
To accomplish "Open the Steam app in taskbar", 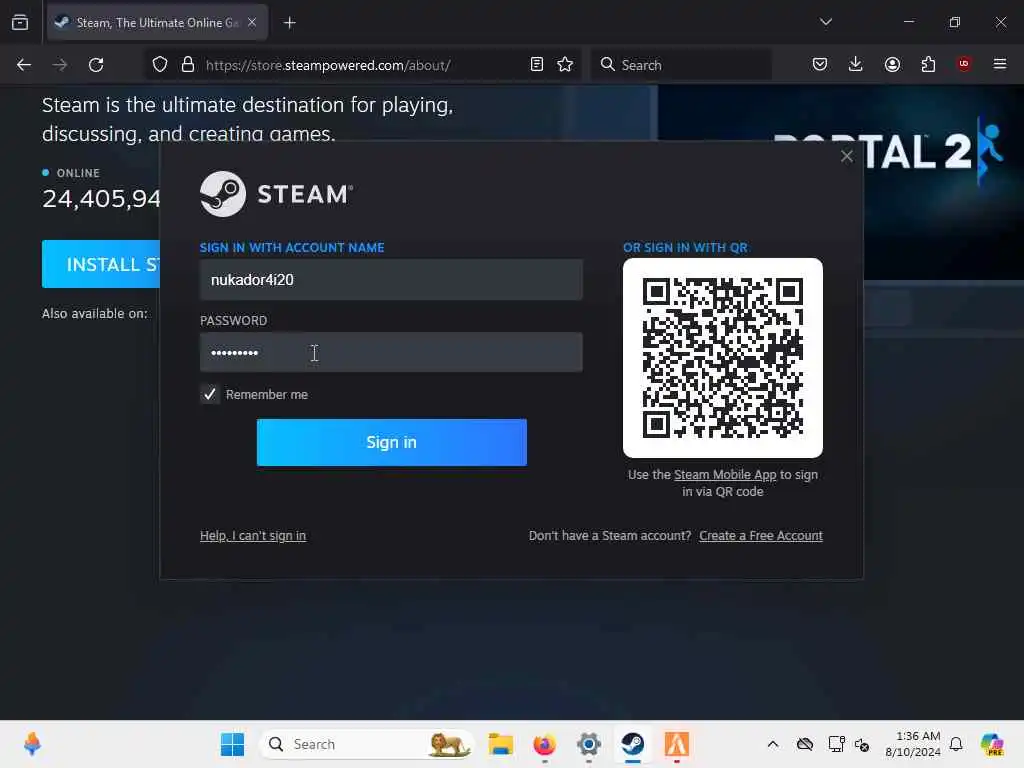I will coord(633,744).
